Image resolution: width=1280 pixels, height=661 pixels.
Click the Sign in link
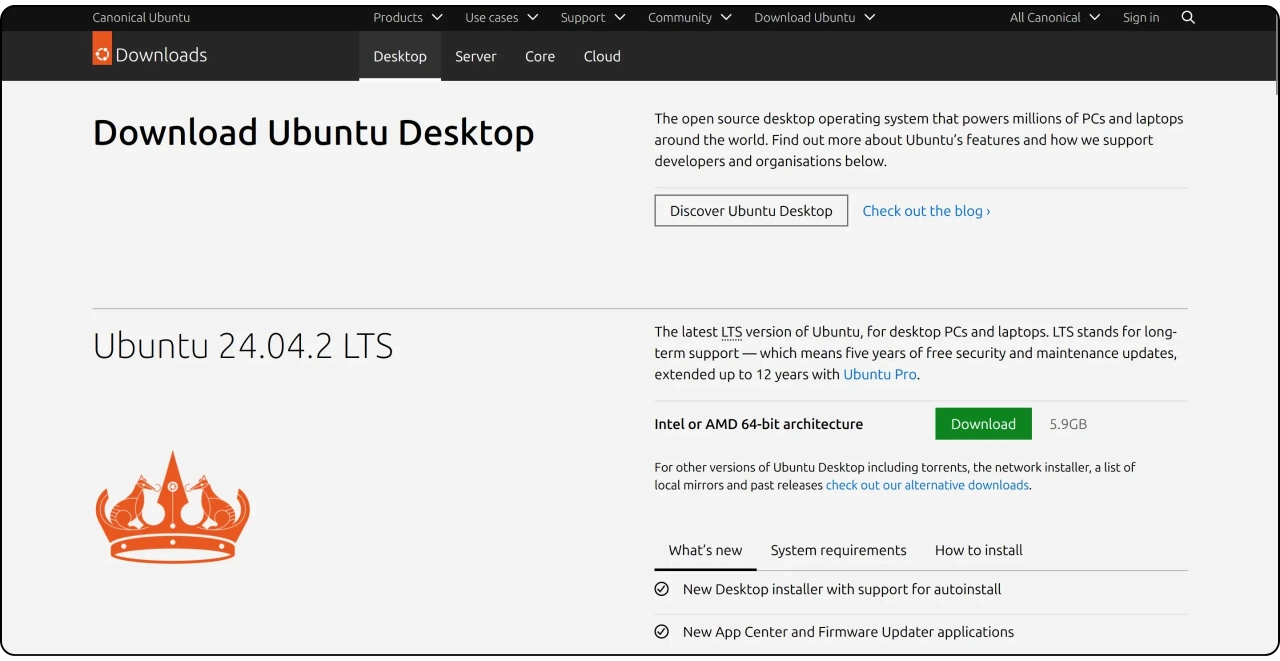pos(1141,17)
